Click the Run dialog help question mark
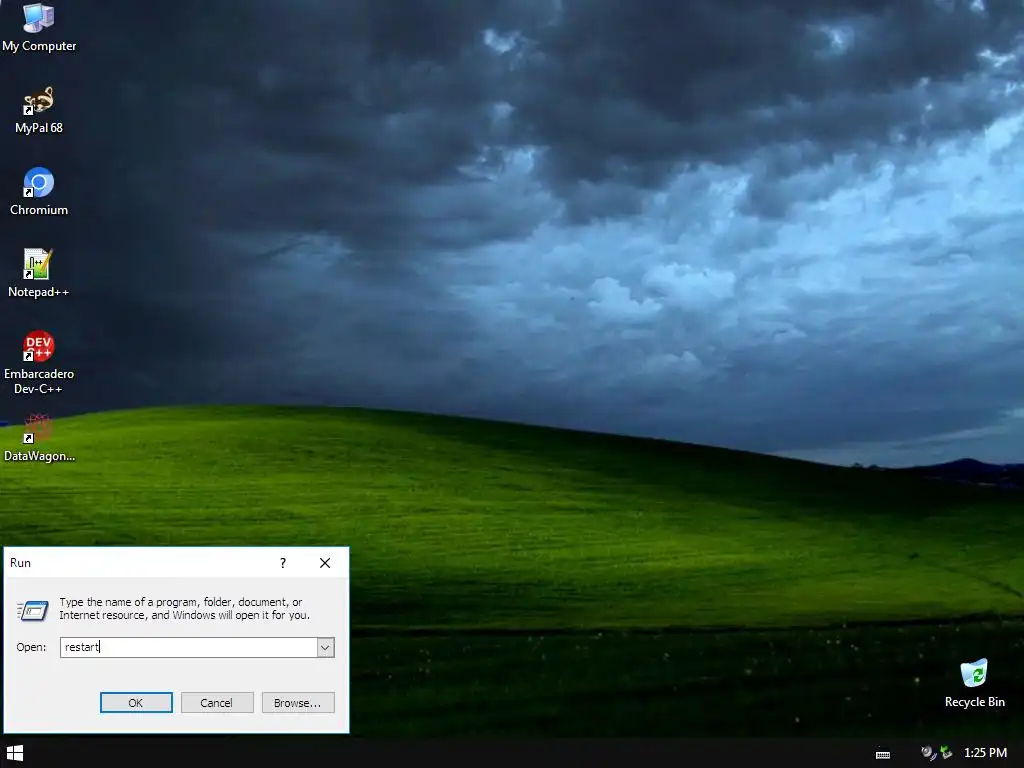The height and width of the screenshot is (768, 1024). coord(283,563)
